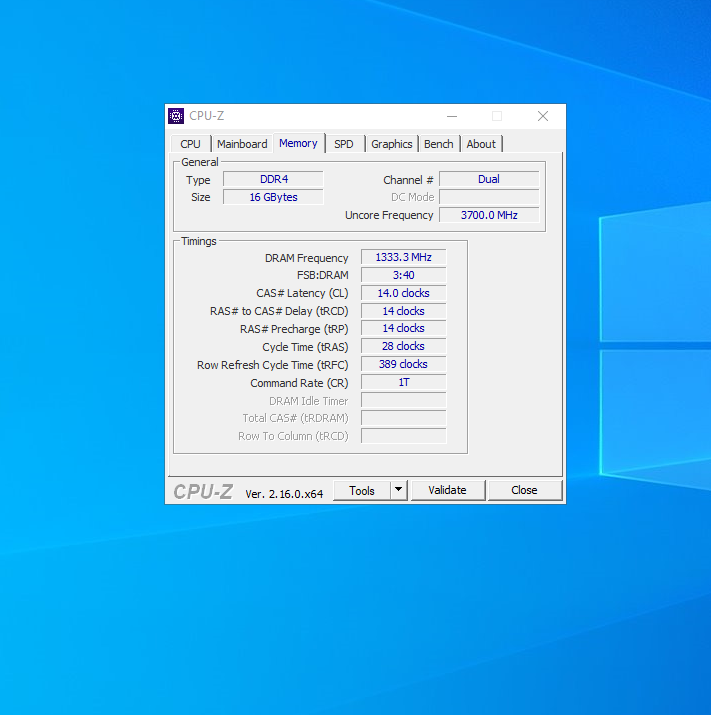
Task: Click the Channel # label
Action: [408, 180]
